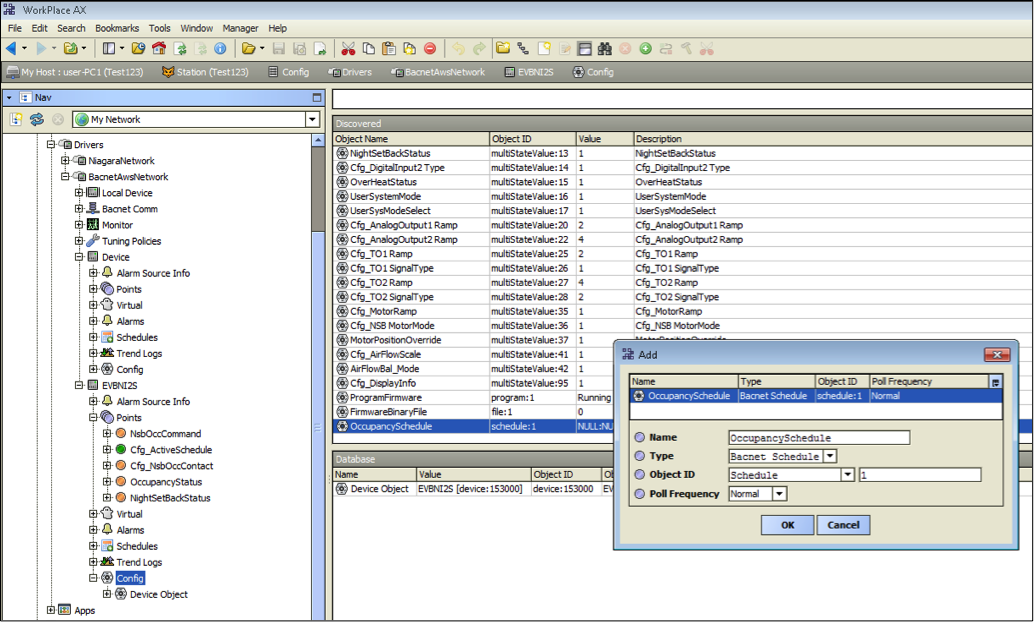Go to Drivers in the breadcrumb bar
The width and height of the screenshot is (1034, 622).
(x=351, y=72)
